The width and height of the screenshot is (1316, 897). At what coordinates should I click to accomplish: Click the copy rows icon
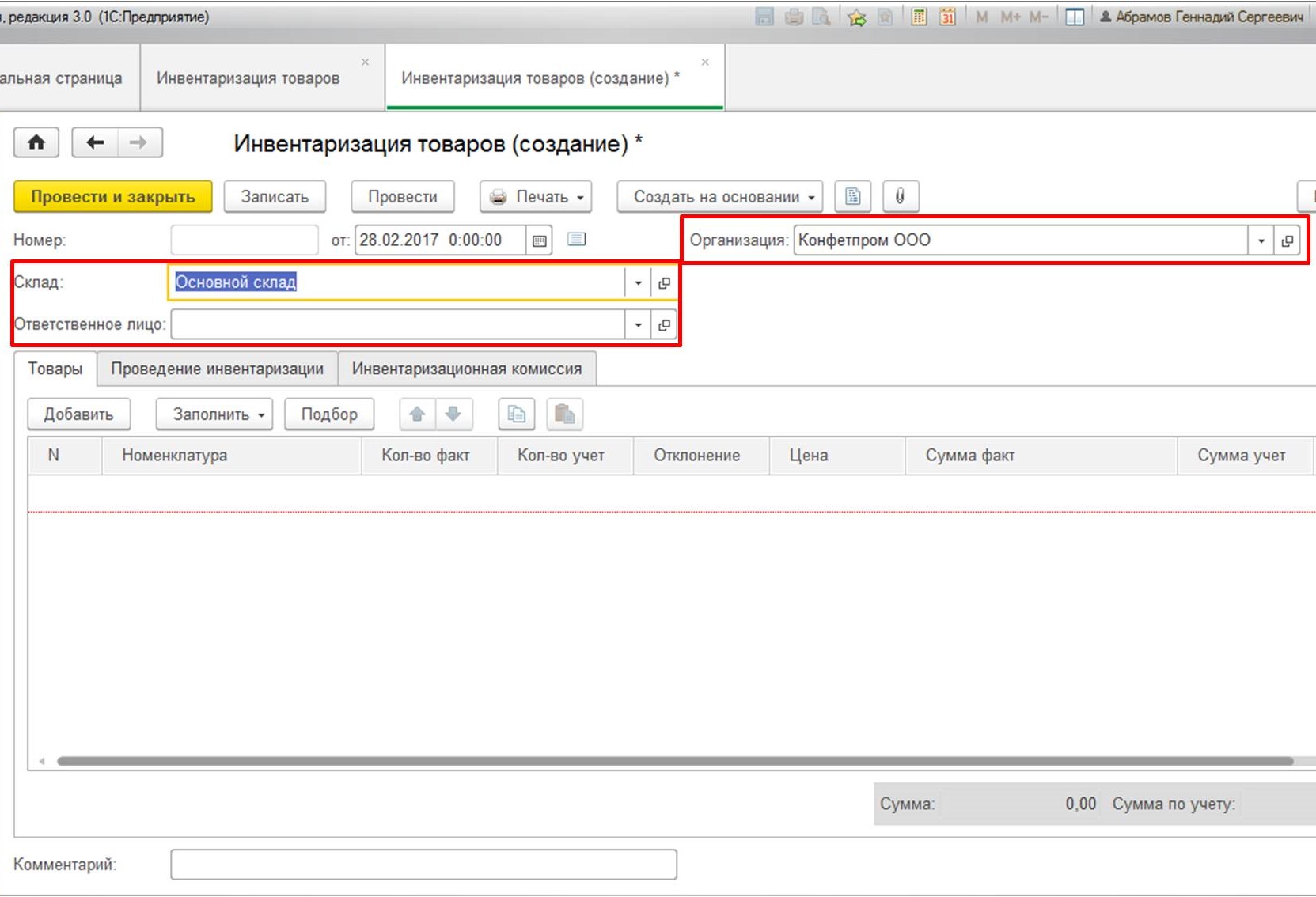pos(517,414)
